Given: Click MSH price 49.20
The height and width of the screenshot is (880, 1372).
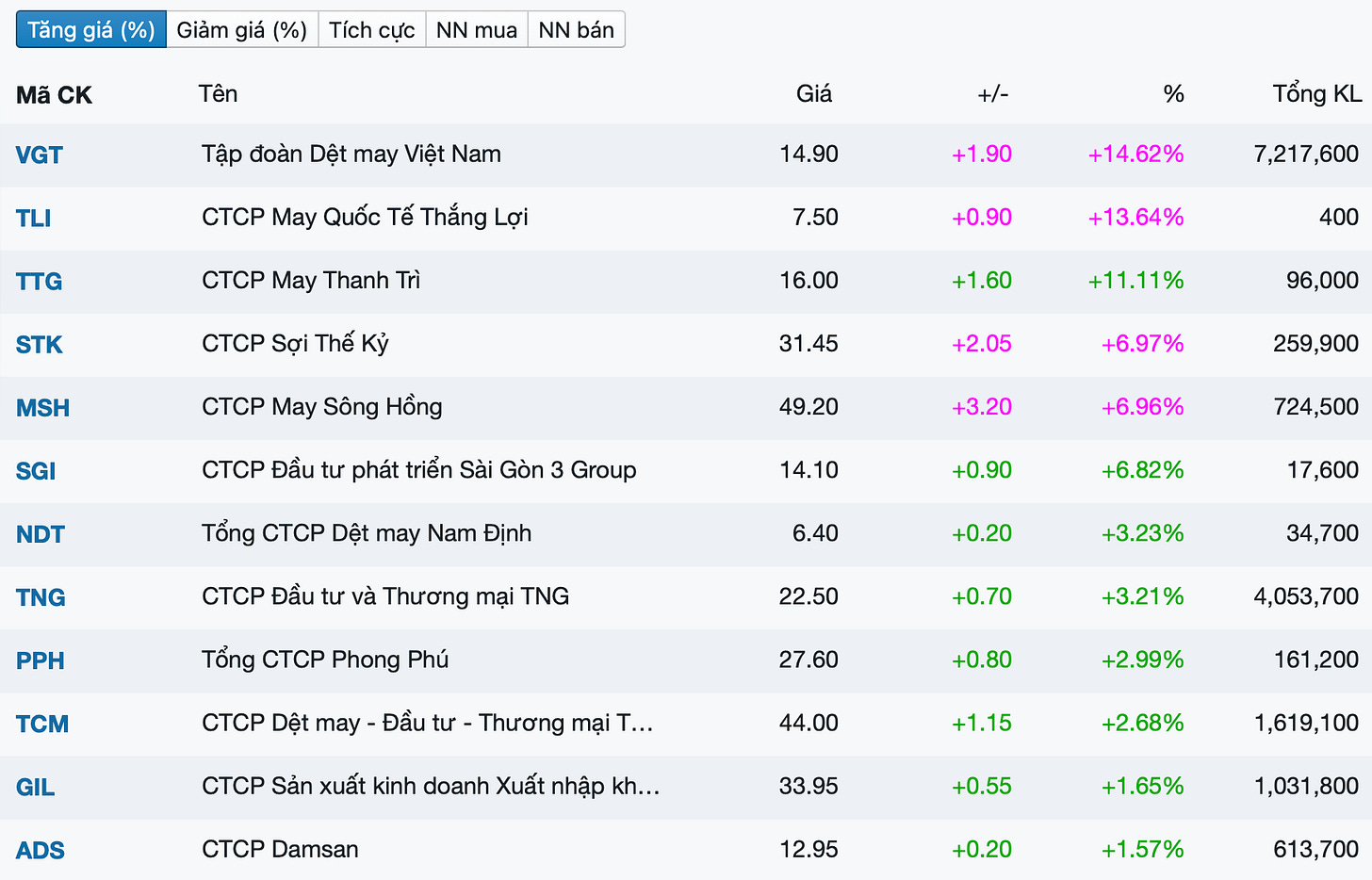Looking at the screenshot, I should pyautogui.click(x=808, y=406).
